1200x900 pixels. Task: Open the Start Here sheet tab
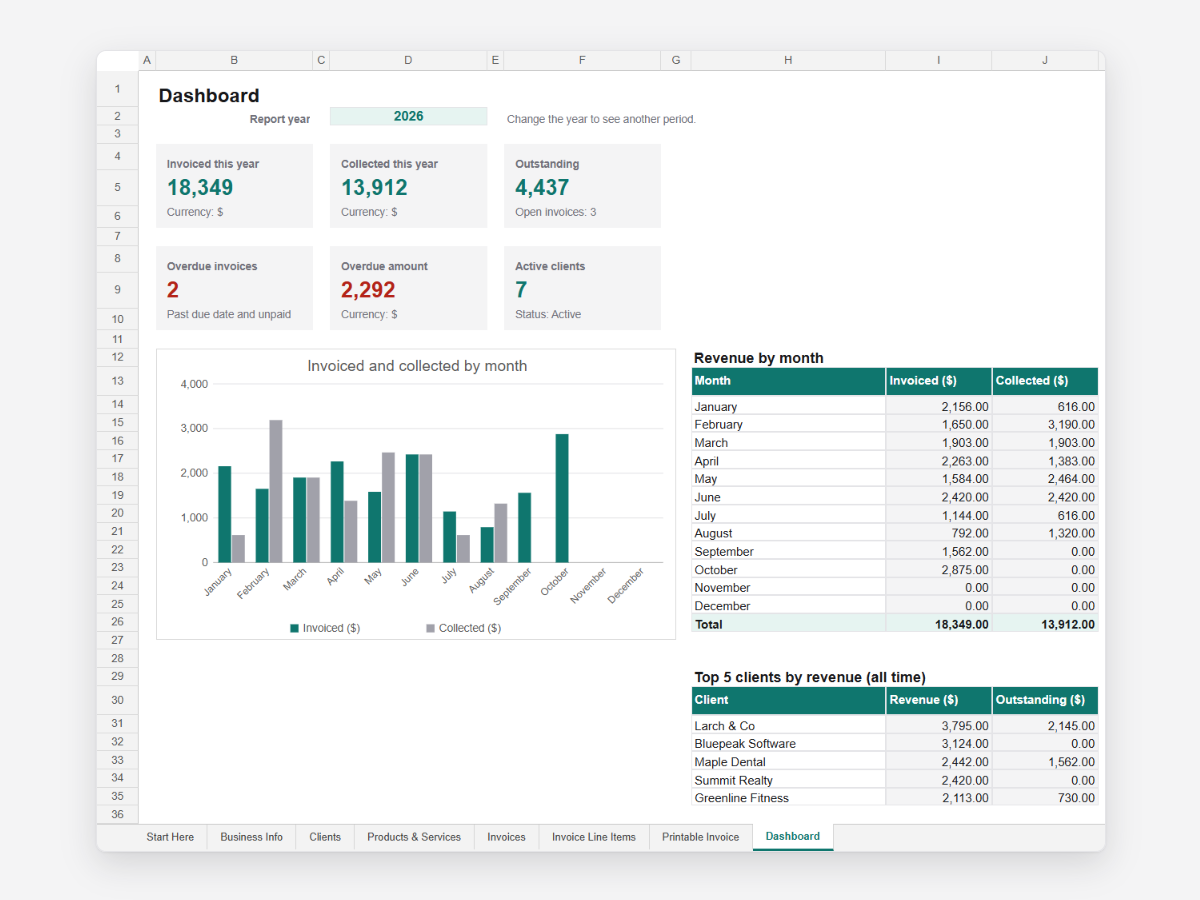(x=170, y=837)
